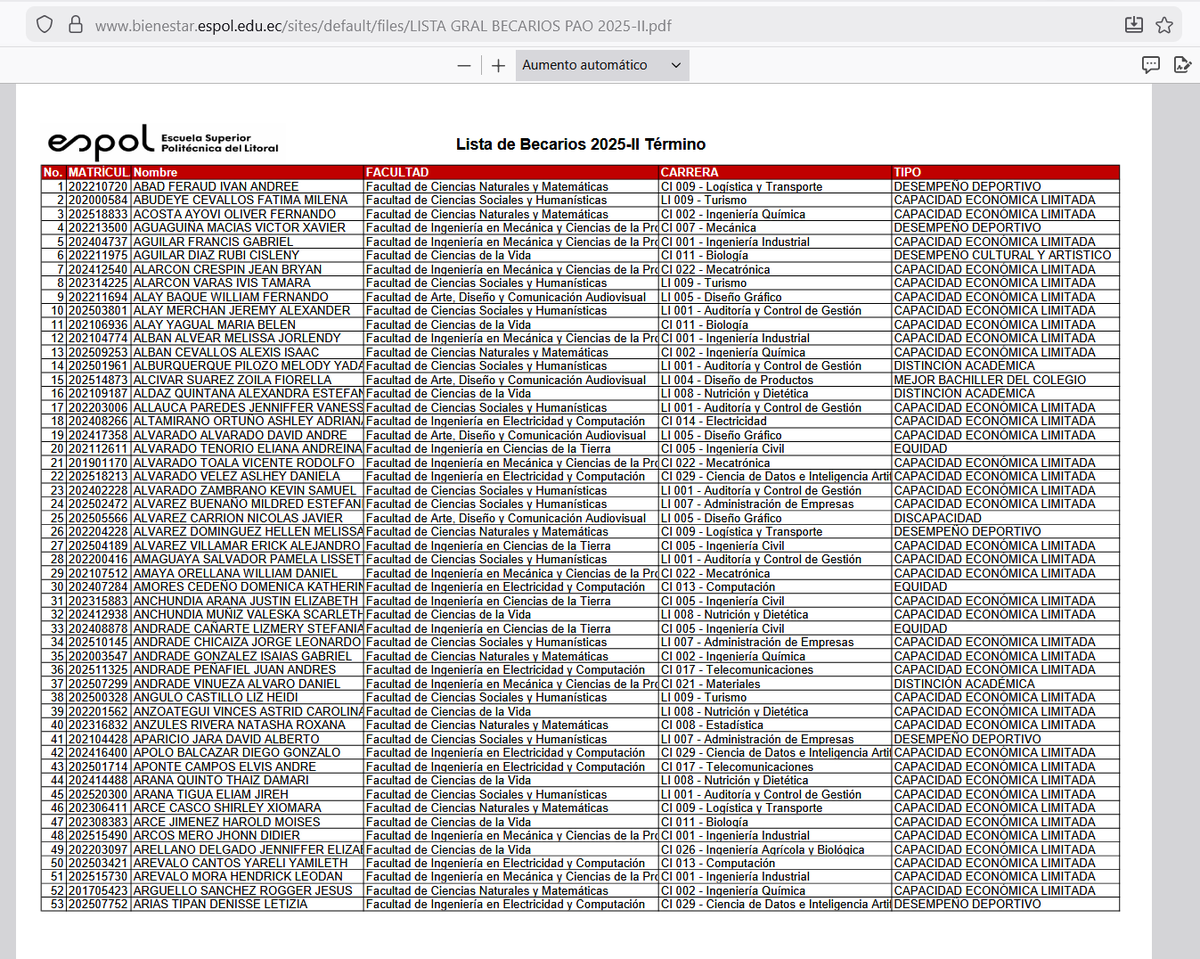Click the tracking protection shield icon
This screenshot has height=959, width=1200.
click(44, 25)
